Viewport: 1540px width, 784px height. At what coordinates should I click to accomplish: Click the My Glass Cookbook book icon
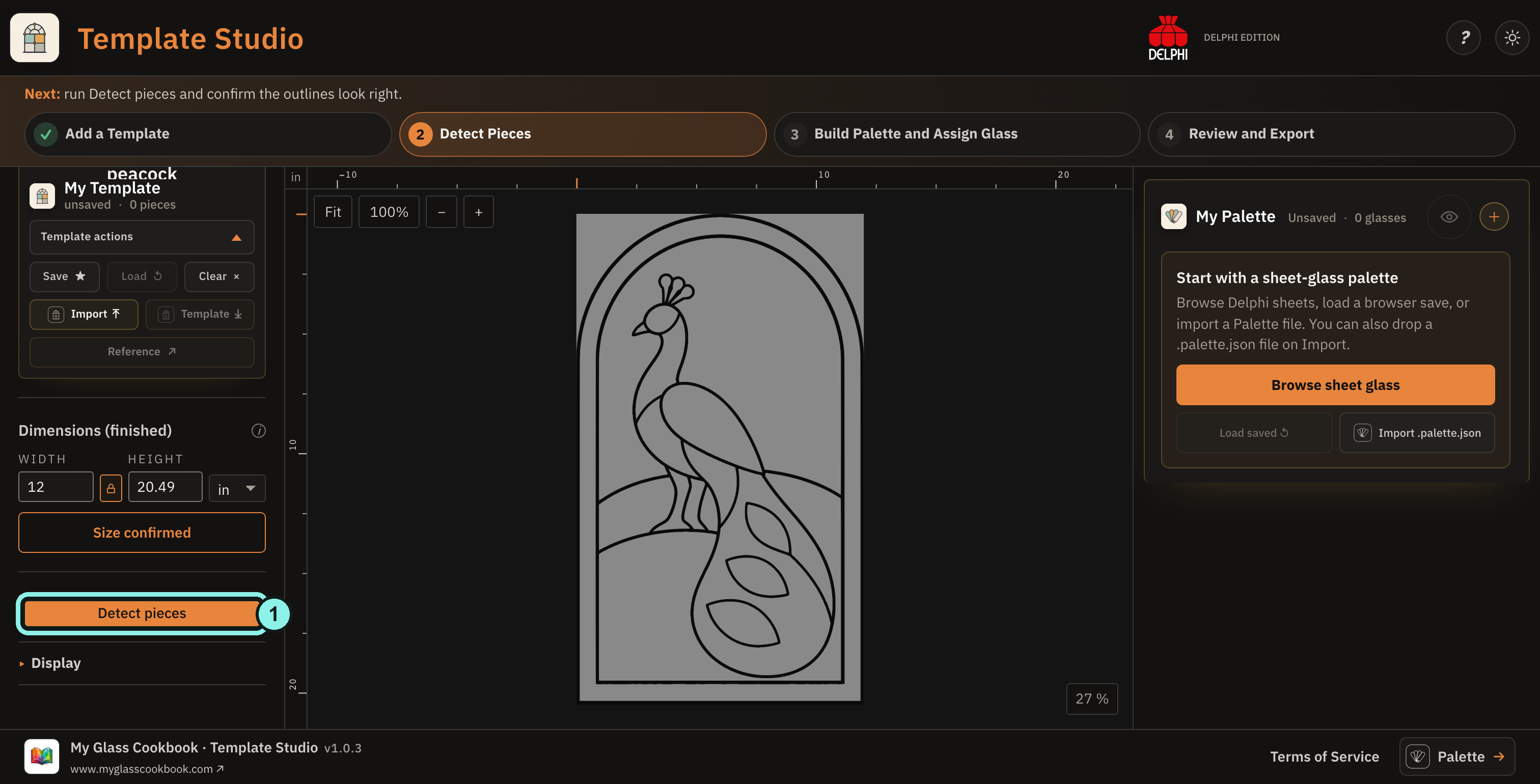coord(41,756)
